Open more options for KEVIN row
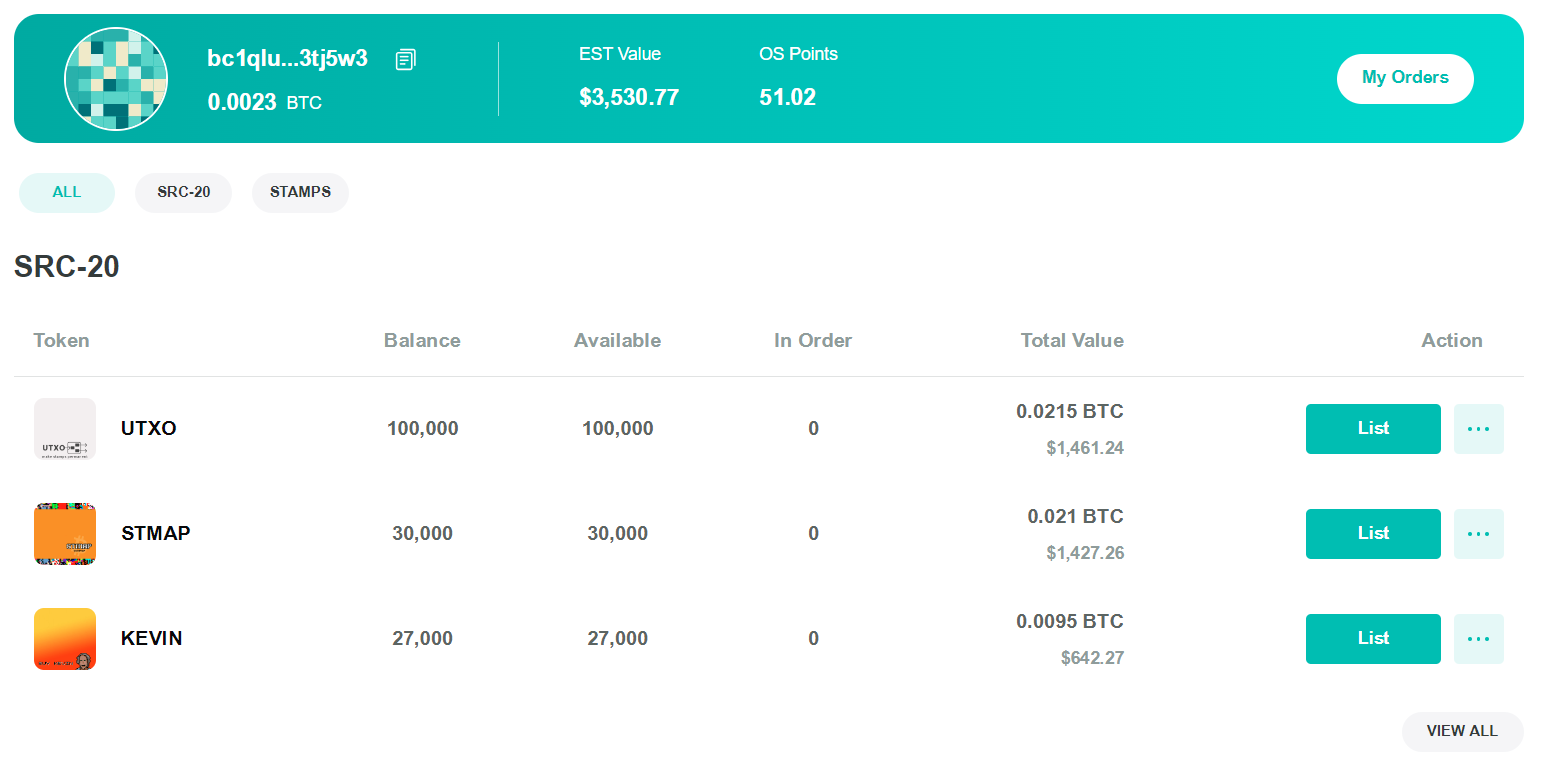This screenshot has height=763, width=1561. (1478, 639)
